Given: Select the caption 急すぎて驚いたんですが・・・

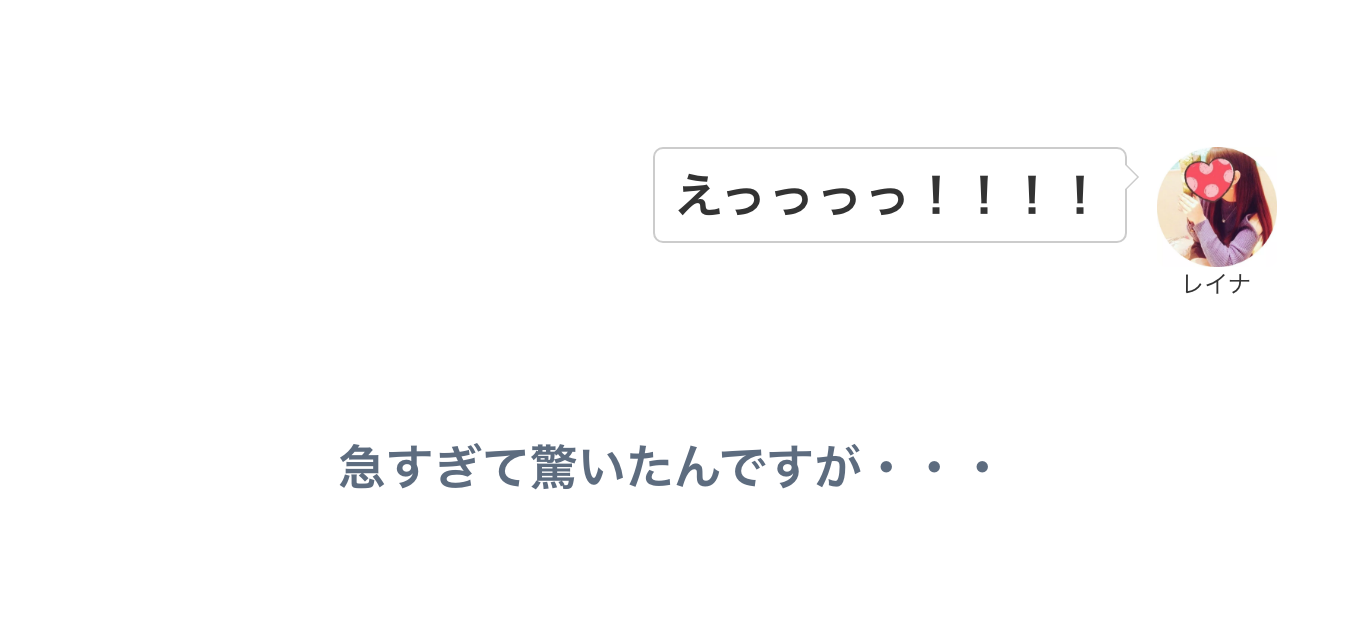Looking at the screenshot, I should pyautogui.click(x=666, y=466).
